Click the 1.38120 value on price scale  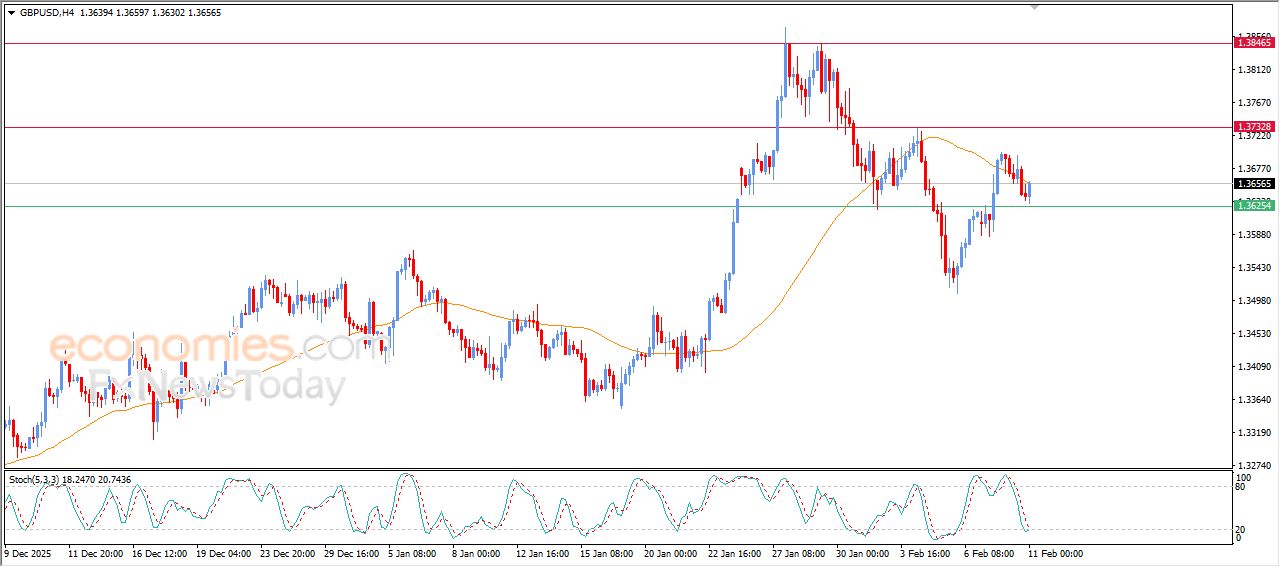click(x=1254, y=70)
